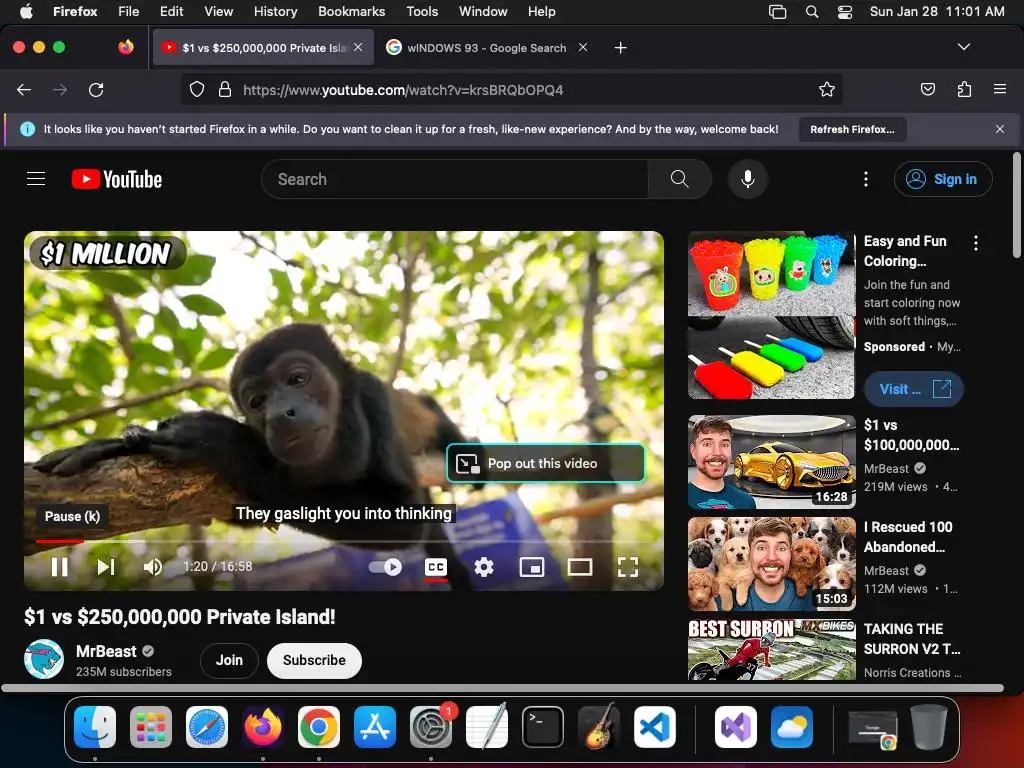Open the player settings gear
The height and width of the screenshot is (768, 1024).
[x=484, y=567]
